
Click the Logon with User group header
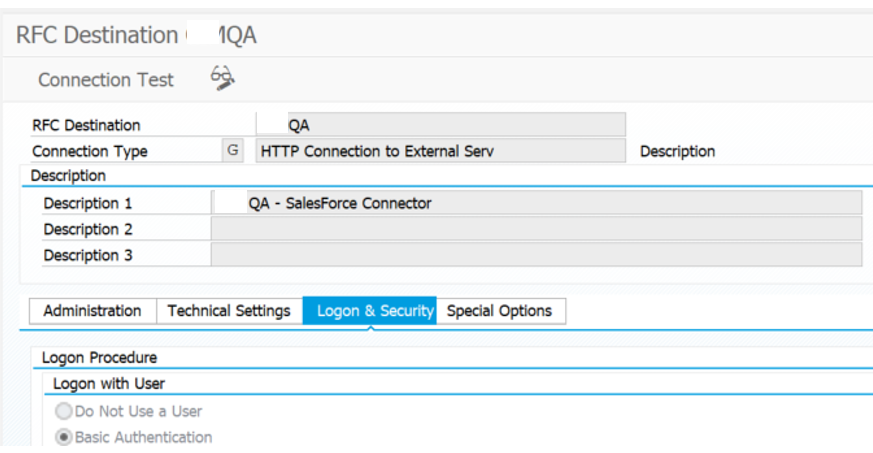109,383
